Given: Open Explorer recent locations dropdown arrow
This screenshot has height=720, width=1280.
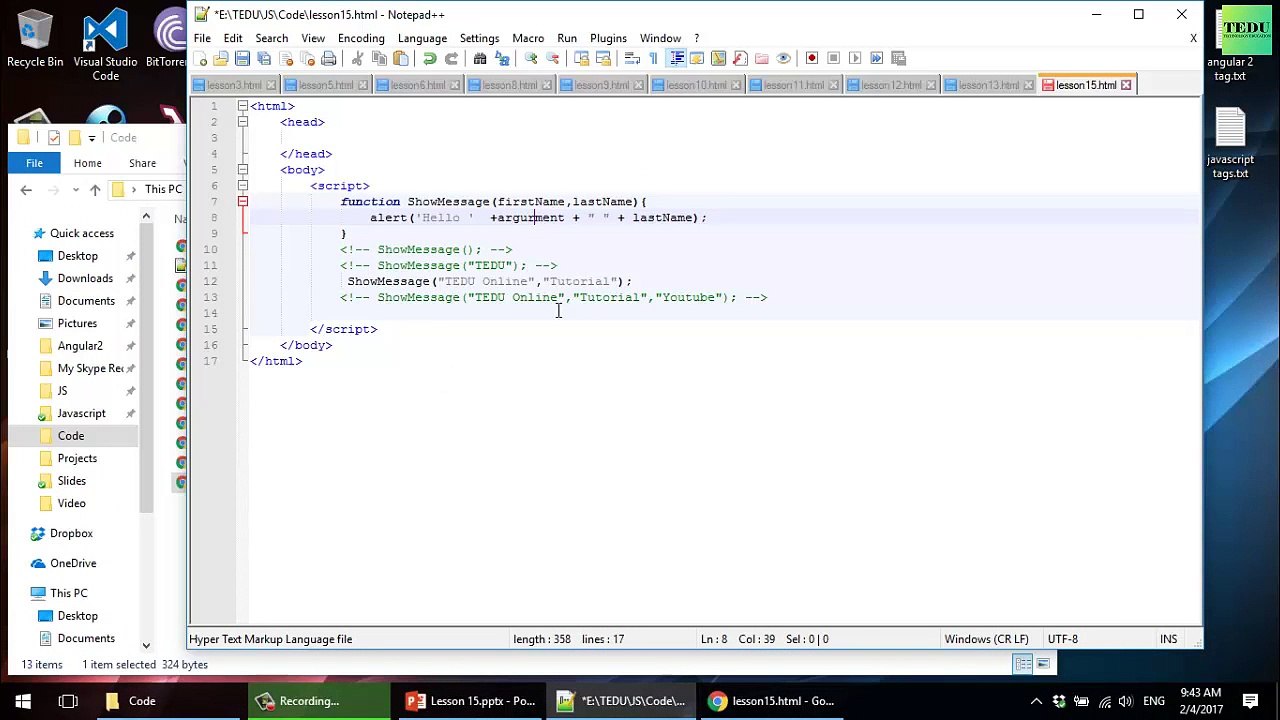Looking at the screenshot, I should (75, 190).
